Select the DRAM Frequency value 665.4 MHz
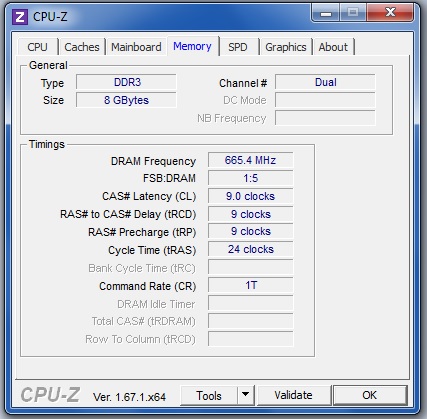Screen dimensions: 427x419 (x=251, y=160)
